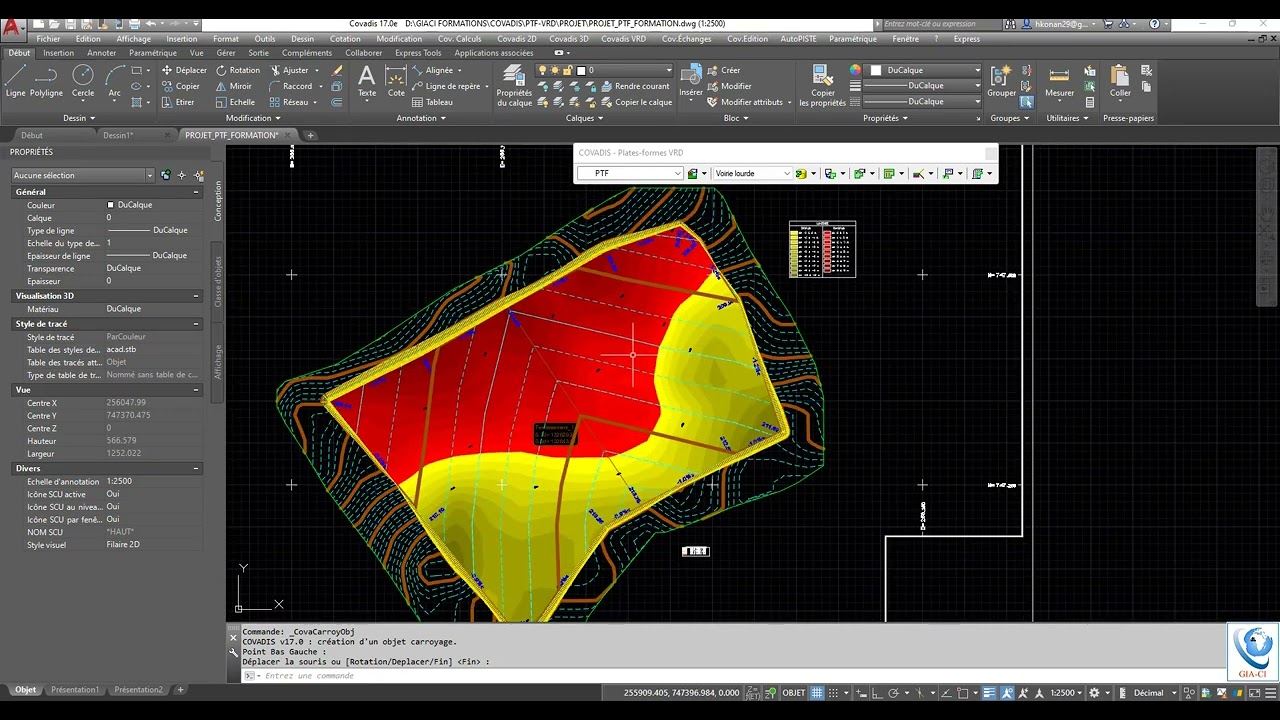This screenshot has height=720, width=1280.
Task: Insert text with the Texte tool
Action: [x=367, y=82]
